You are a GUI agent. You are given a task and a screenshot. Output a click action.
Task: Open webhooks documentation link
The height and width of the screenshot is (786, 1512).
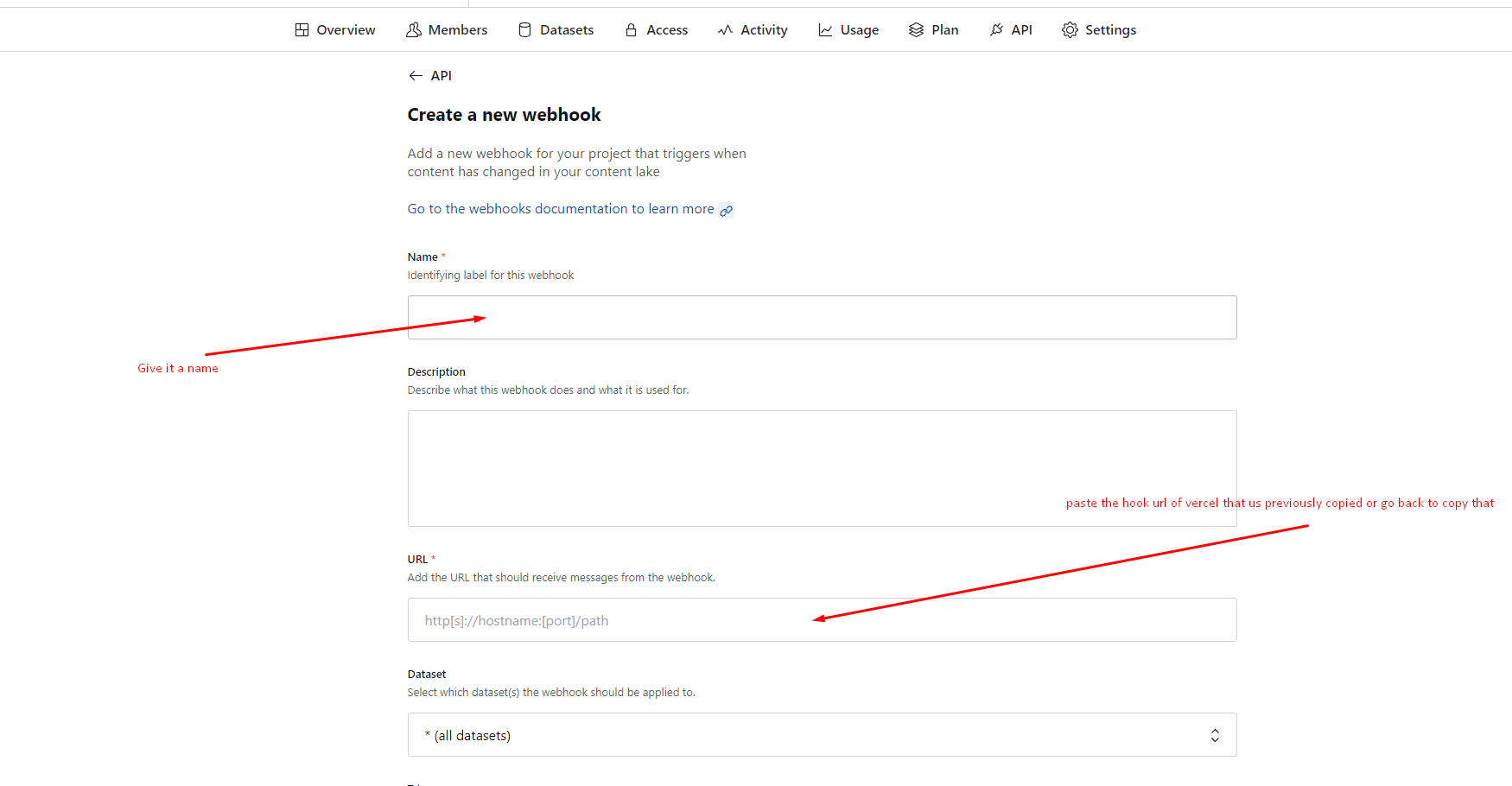point(561,209)
